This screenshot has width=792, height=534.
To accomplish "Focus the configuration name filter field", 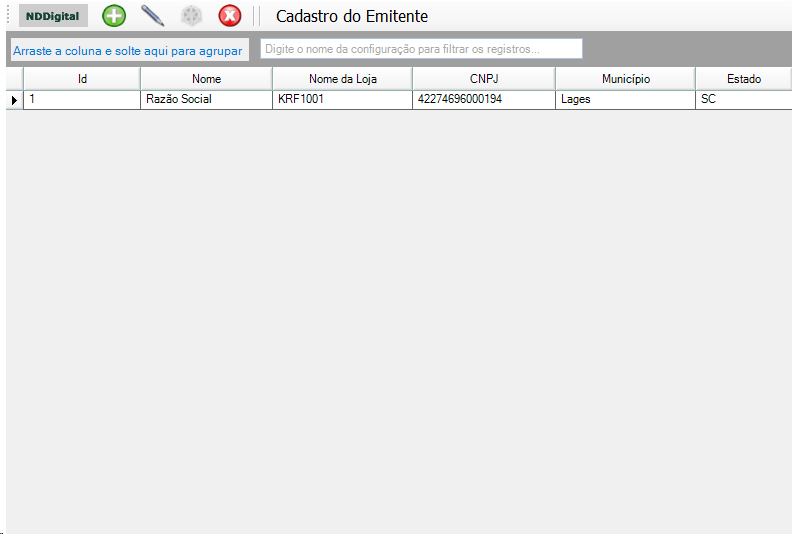I will pyautogui.click(x=421, y=49).
